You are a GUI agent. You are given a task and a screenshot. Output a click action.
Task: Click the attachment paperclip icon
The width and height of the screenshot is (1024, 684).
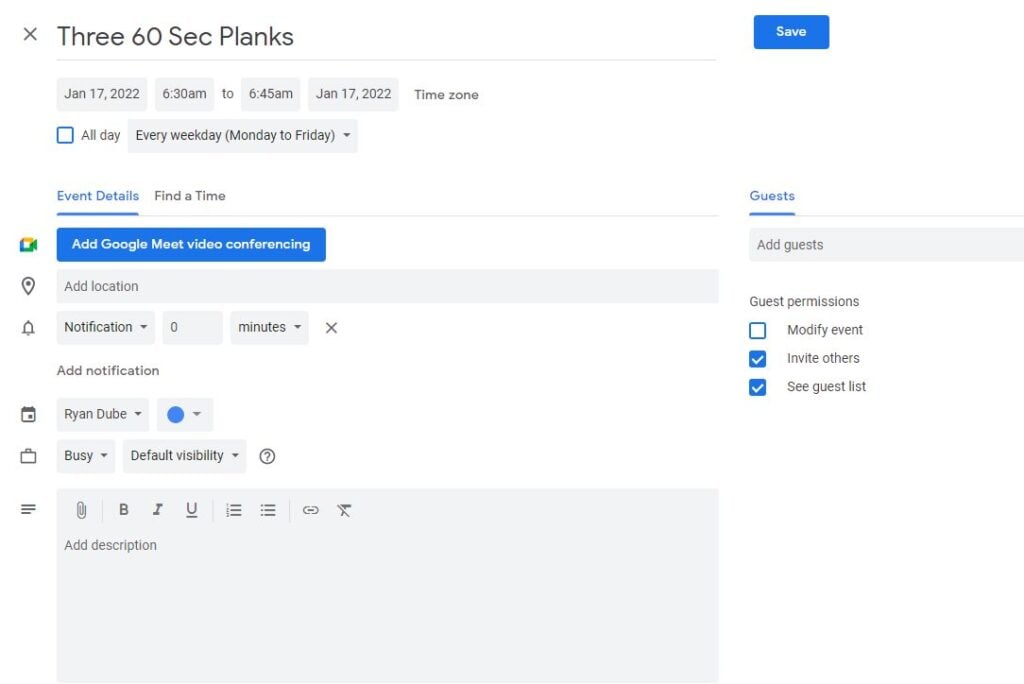[x=81, y=510]
